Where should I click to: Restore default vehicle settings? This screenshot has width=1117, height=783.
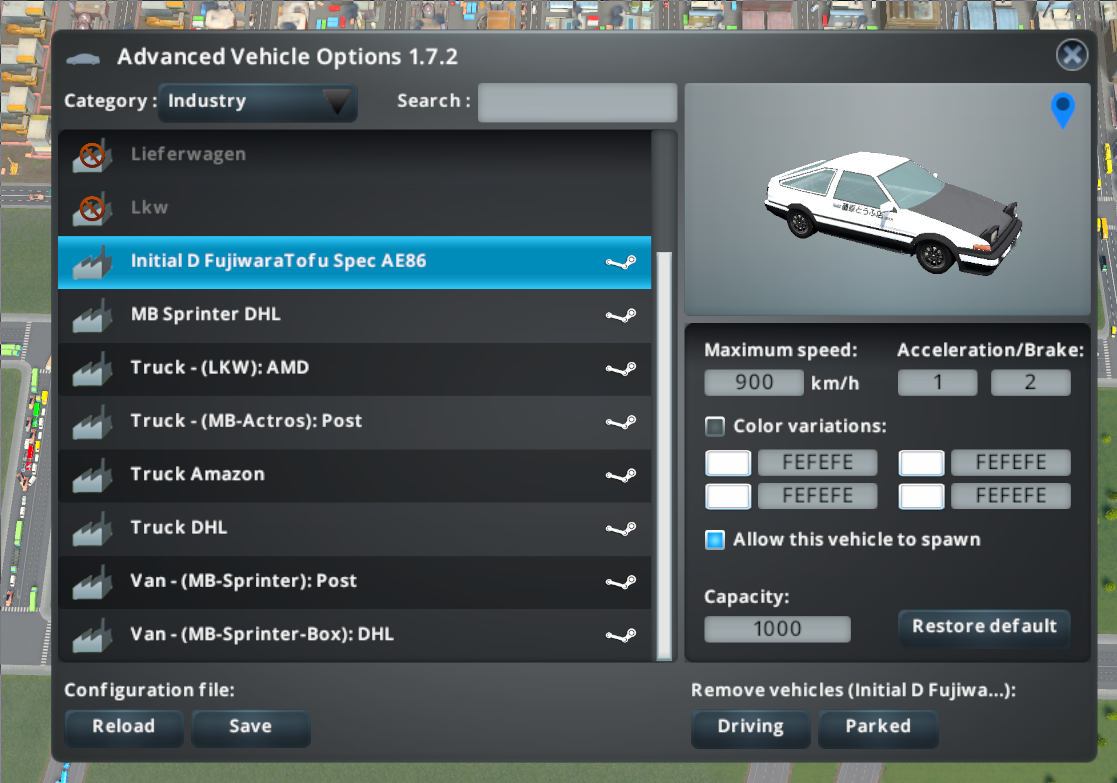pos(984,627)
